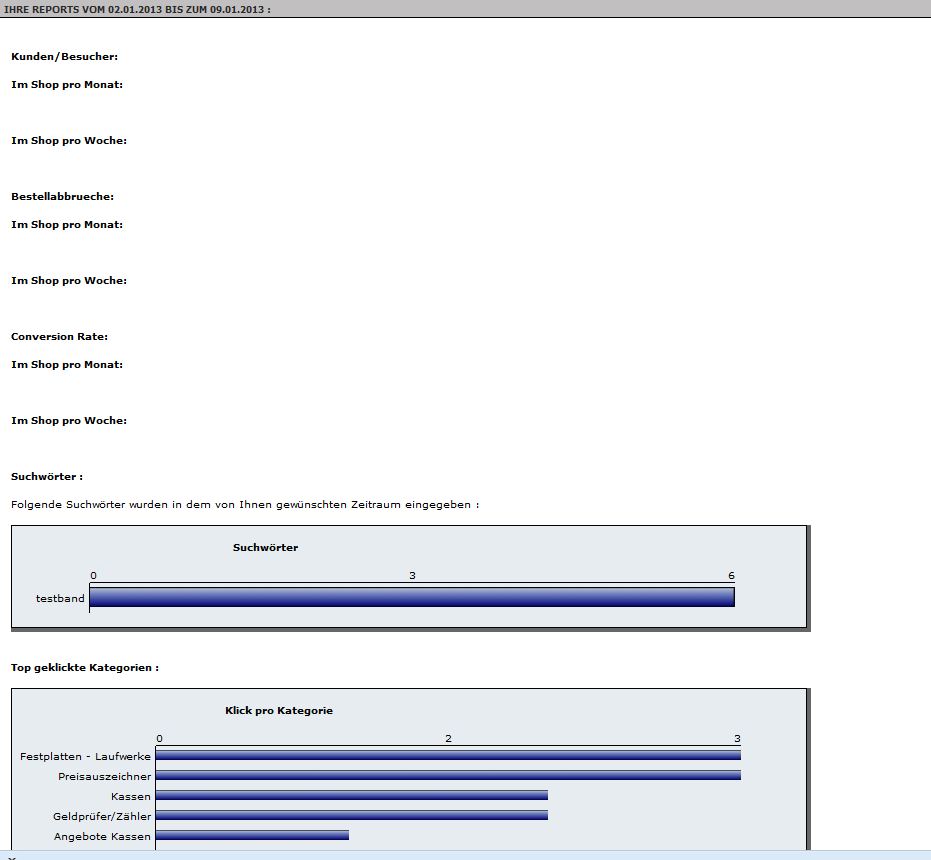Click the Conversion Rate section heading
The image size is (931, 860).
click(59, 337)
